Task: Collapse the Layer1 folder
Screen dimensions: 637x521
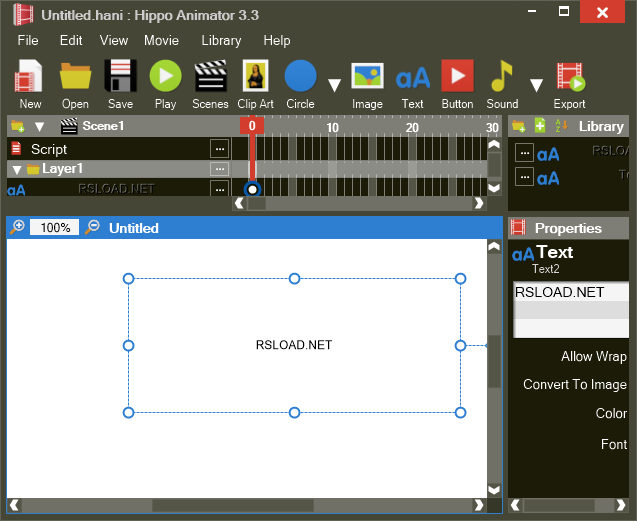Action: 17,169
